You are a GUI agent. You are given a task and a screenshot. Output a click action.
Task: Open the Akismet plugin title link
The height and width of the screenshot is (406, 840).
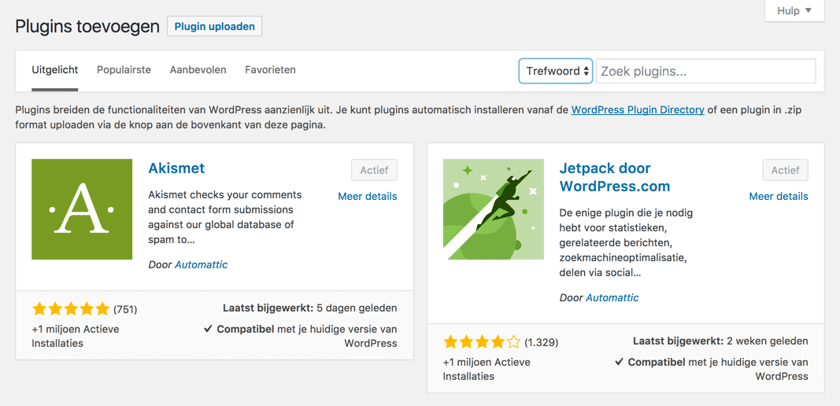[176, 168]
